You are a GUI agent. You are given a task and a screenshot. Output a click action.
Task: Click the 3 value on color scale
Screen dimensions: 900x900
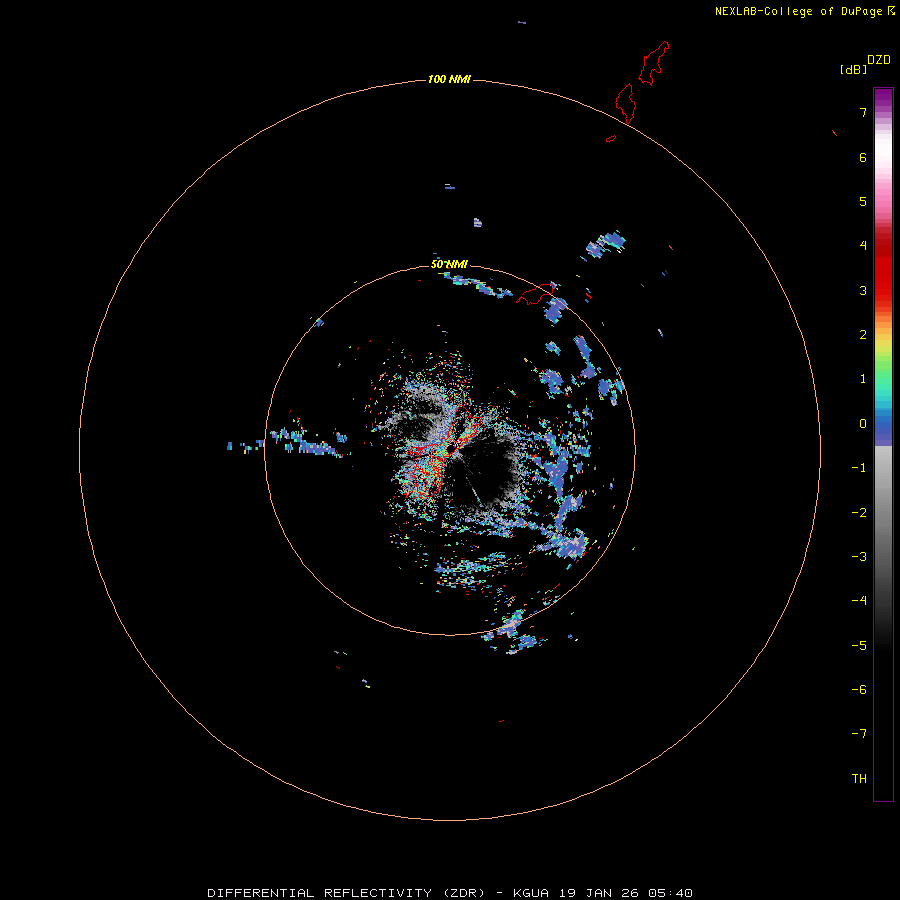coord(862,290)
